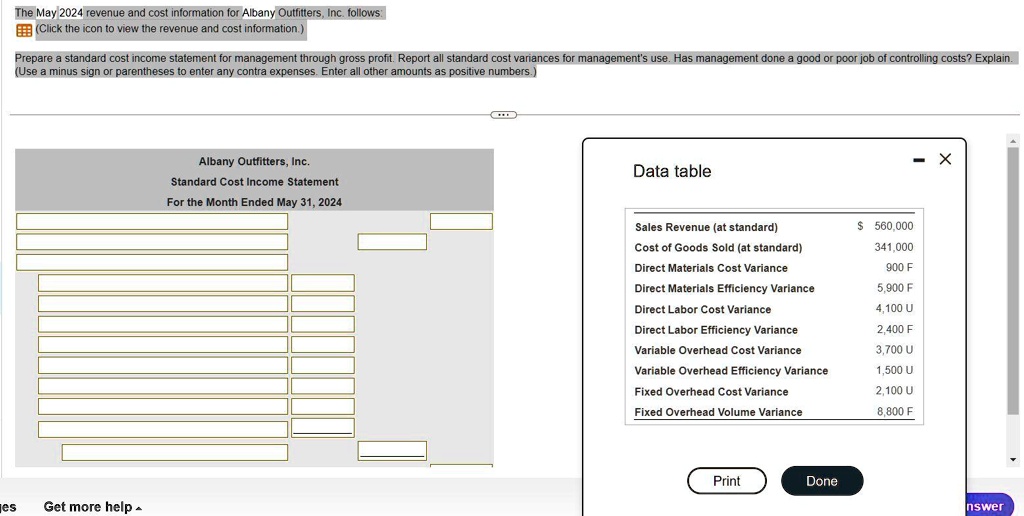Click the Print button
This screenshot has width=1024, height=516.
(x=727, y=481)
